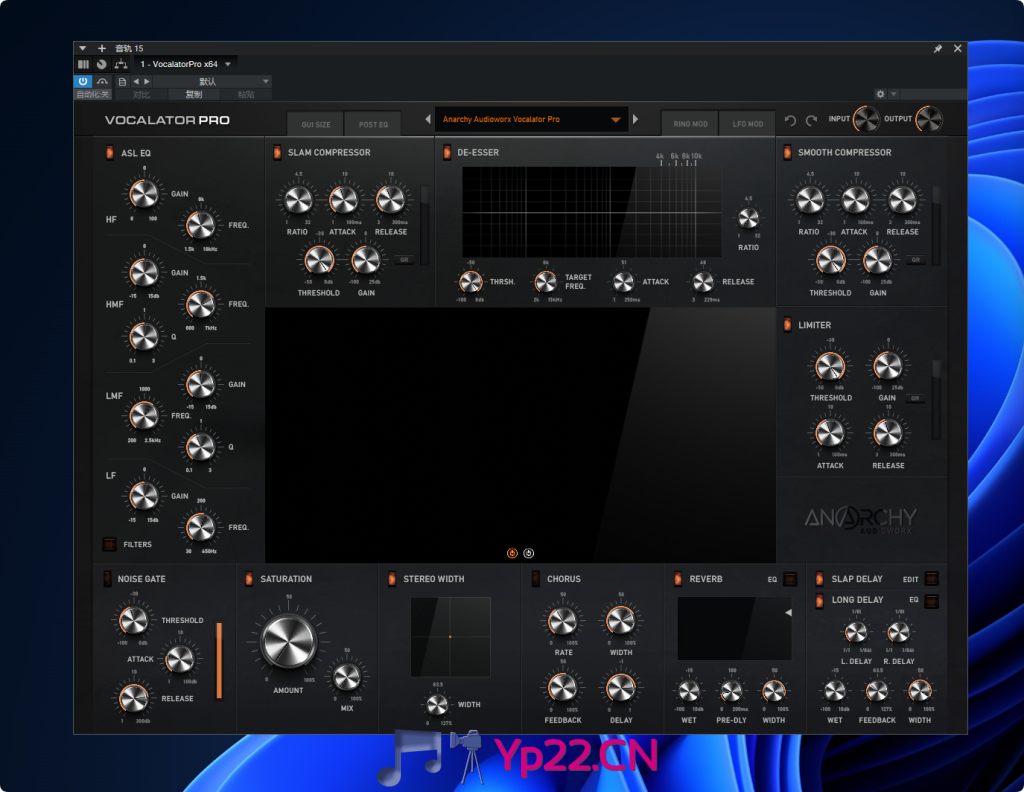The height and width of the screenshot is (792, 1024).
Task: Click right white circle icon below display
Action: click(x=528, y=553)
